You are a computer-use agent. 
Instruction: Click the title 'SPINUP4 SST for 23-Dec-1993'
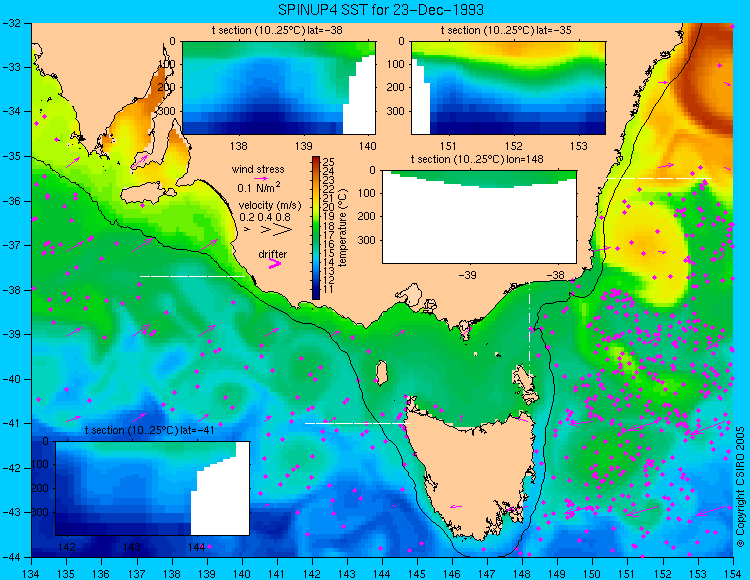(x=381, y=9)
